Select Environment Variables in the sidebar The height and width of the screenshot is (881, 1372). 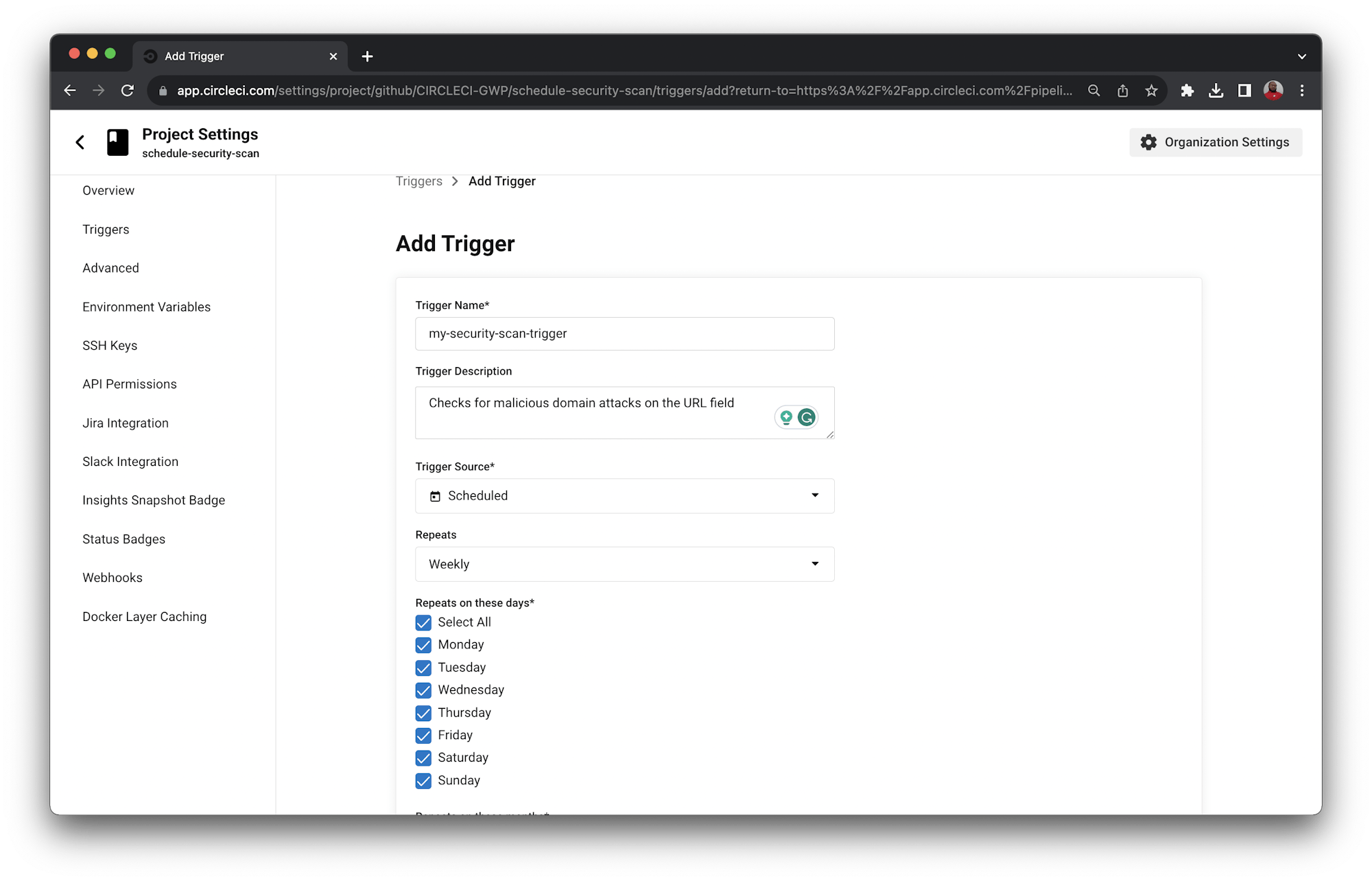tap(146, 307)
